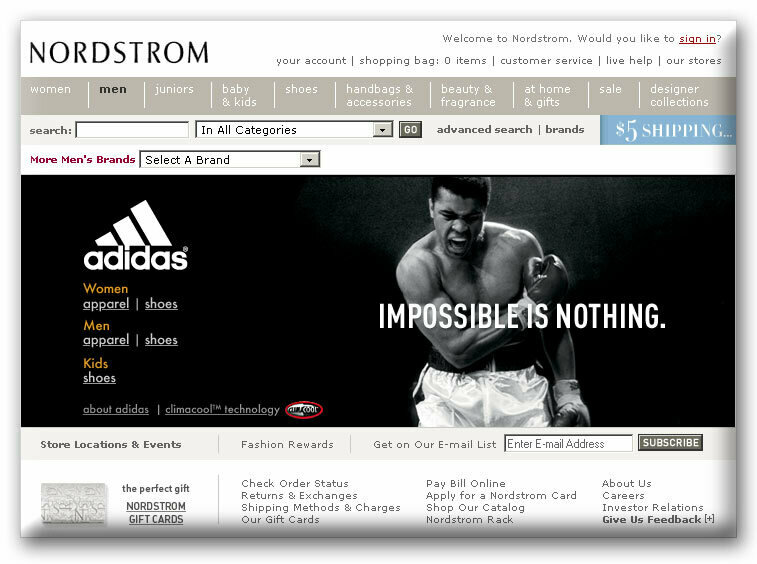This screenshot has height=564, width=757.
Task: Open the advanced search link
Action: click(484, 129)
